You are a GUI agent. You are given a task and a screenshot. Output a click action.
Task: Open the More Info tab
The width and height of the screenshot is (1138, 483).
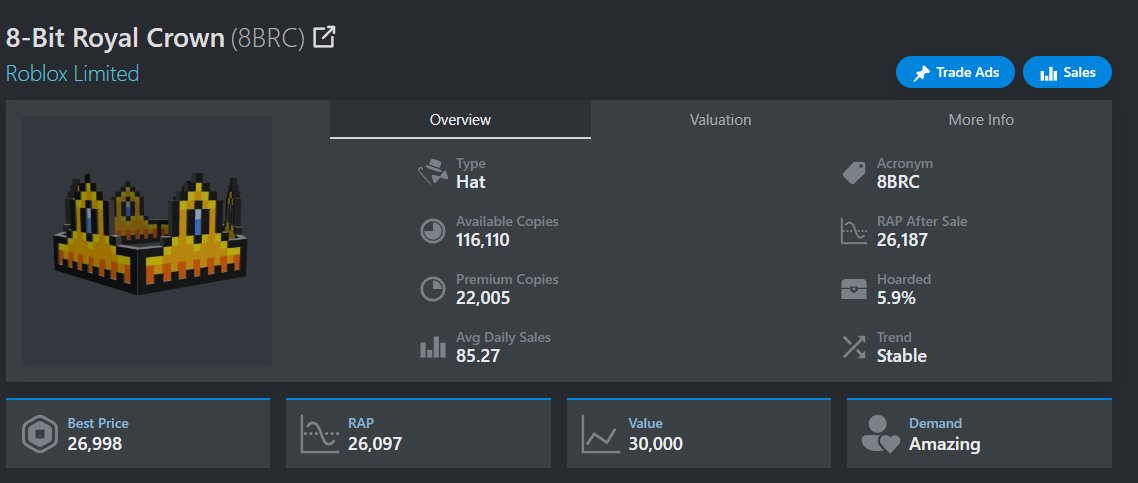coord(980,120)
